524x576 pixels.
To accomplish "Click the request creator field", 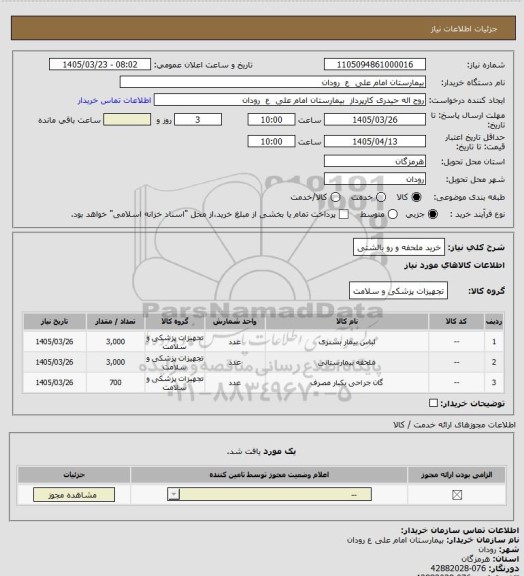I will tap(290, 100).
